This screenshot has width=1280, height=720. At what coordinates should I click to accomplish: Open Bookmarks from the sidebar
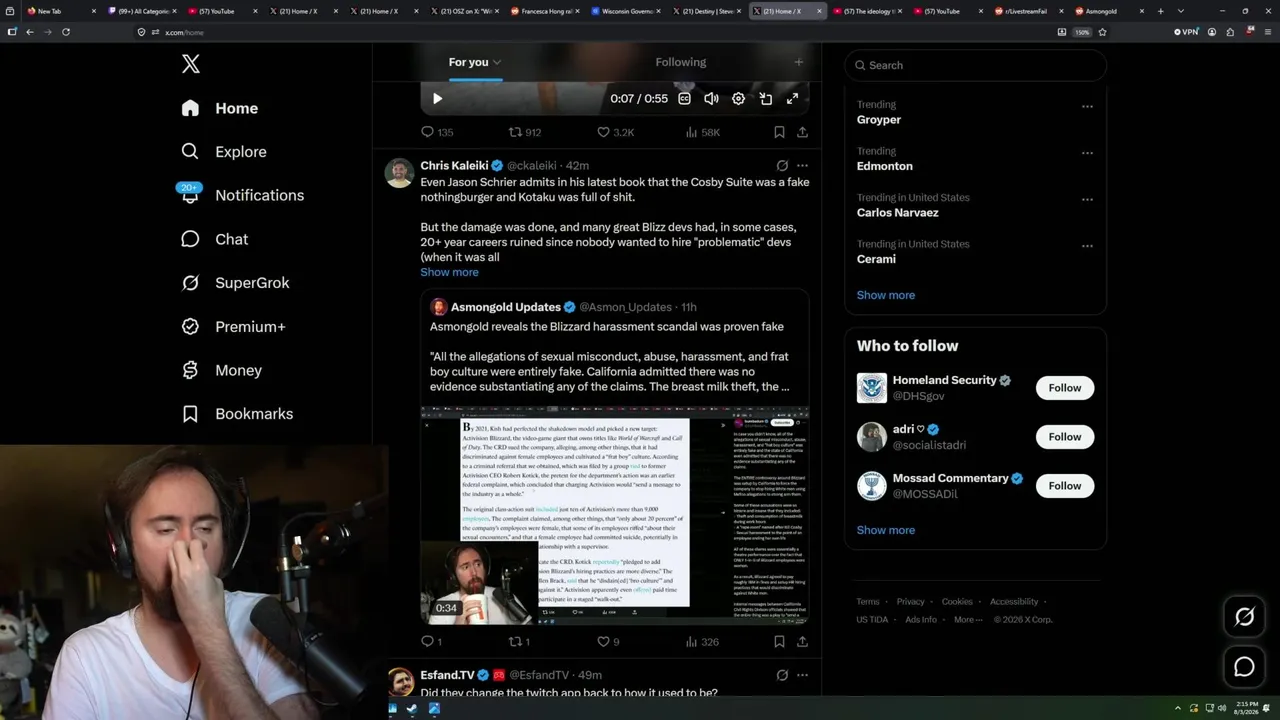tap(237, 414)
